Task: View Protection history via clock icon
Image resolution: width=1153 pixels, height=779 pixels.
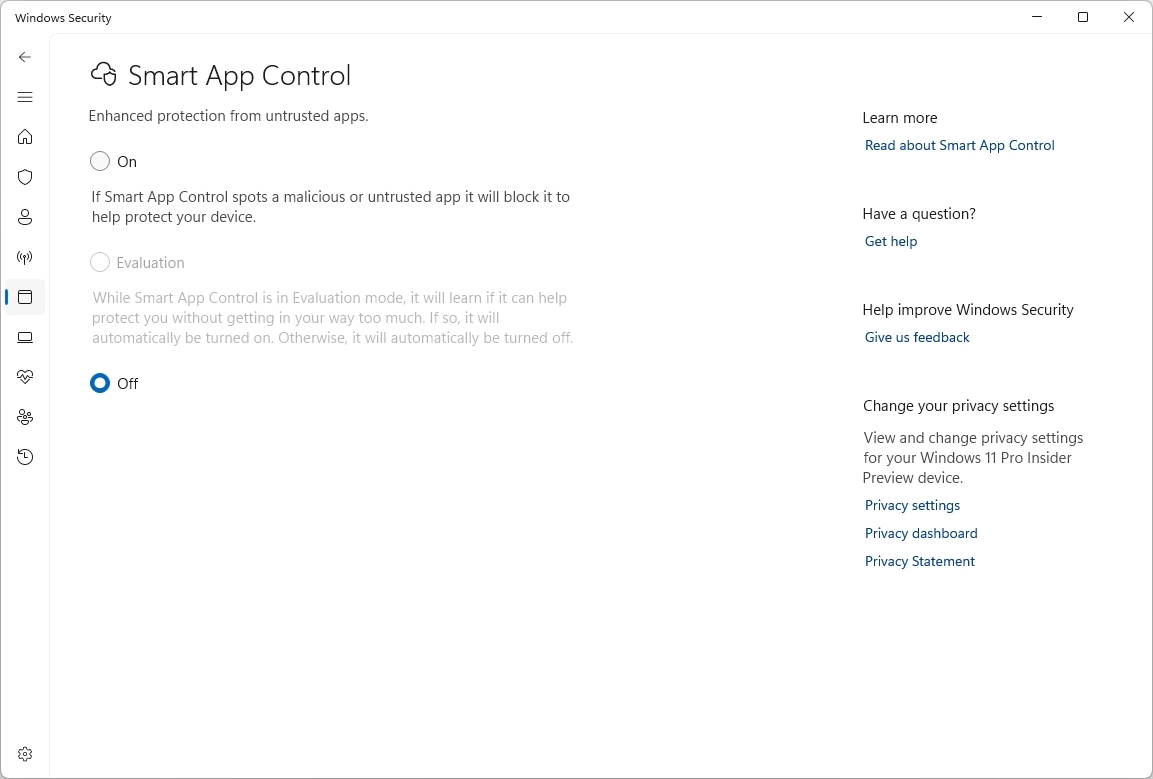Action: [25, 457]
